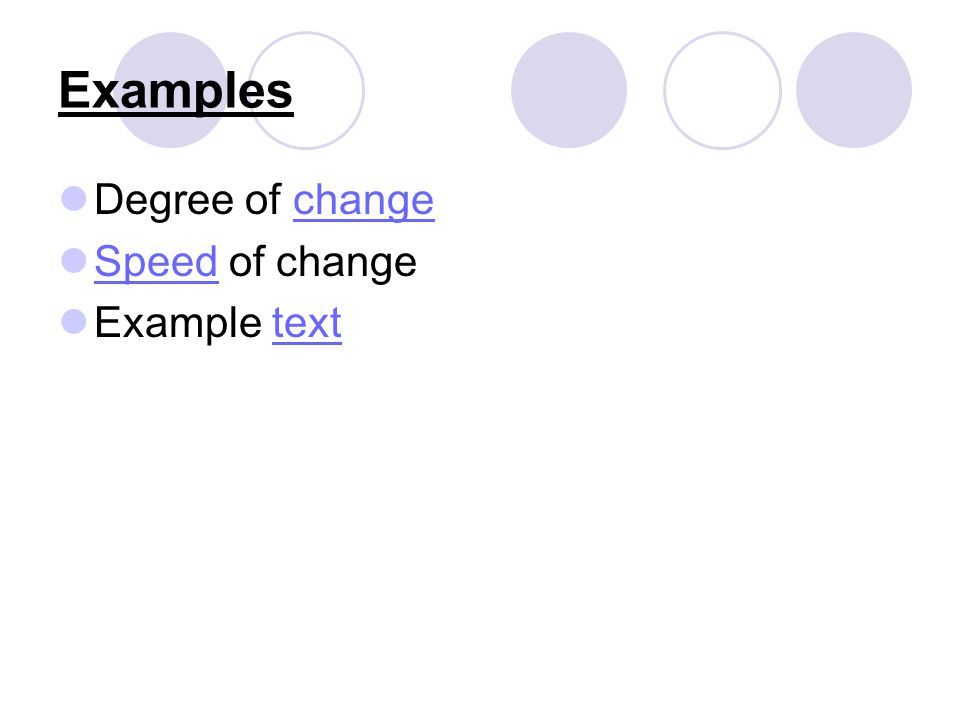
Task: Select the underlined "Examples" slide title
Action: (x=176, y=91)
